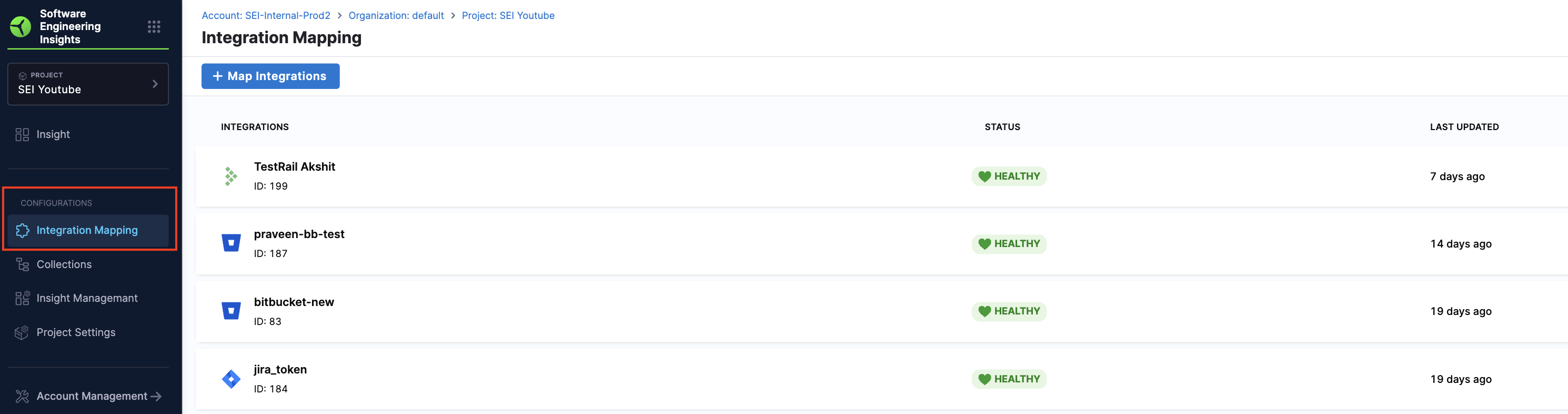This screenshot has height=414, width=1568.
Task: Select Integration Mapping menu item
Action: (87, 231)
